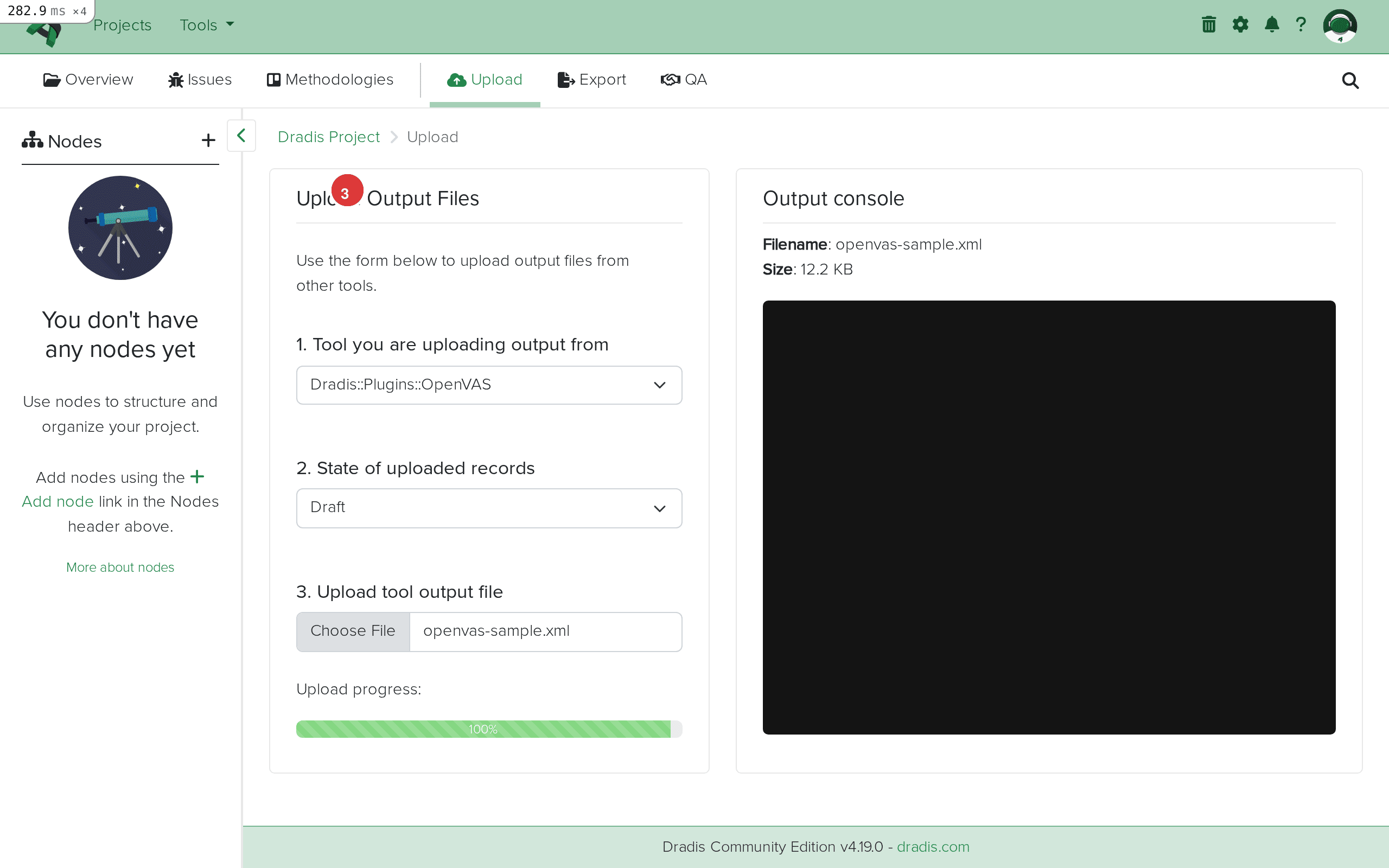This screenshot has width=1389, height=868.
Task: Open the Dradis::Plugins::OpenVAS tool selector
Action: click(488, 385)
